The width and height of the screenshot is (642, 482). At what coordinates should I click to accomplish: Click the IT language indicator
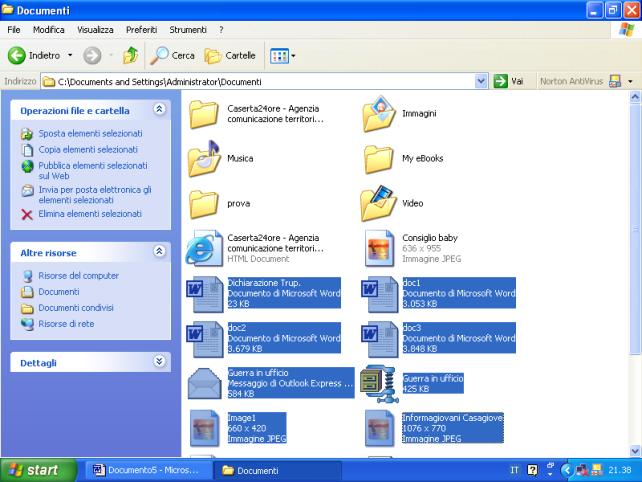tap(514, 470)
